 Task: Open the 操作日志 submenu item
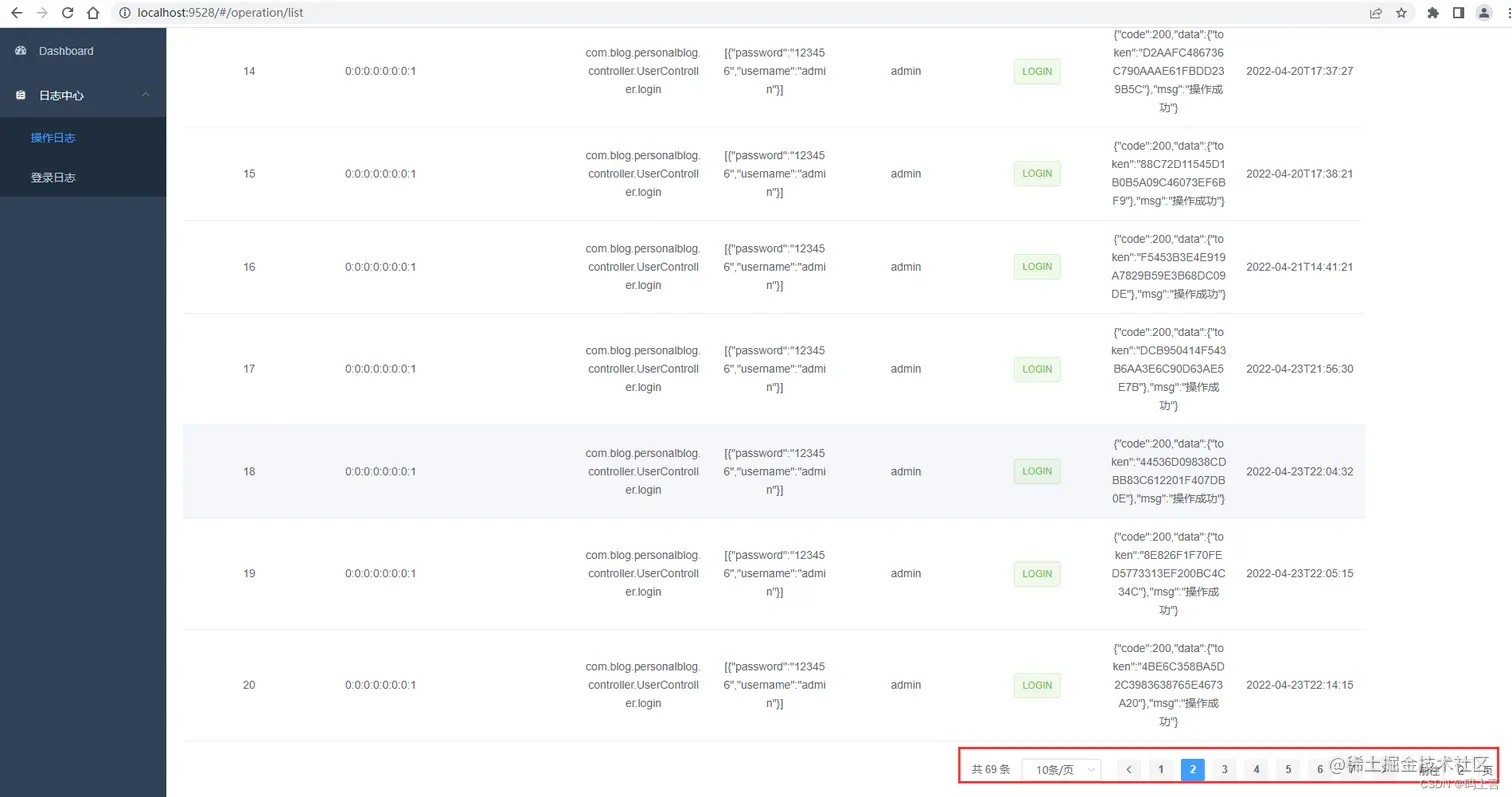click(83, 138)
